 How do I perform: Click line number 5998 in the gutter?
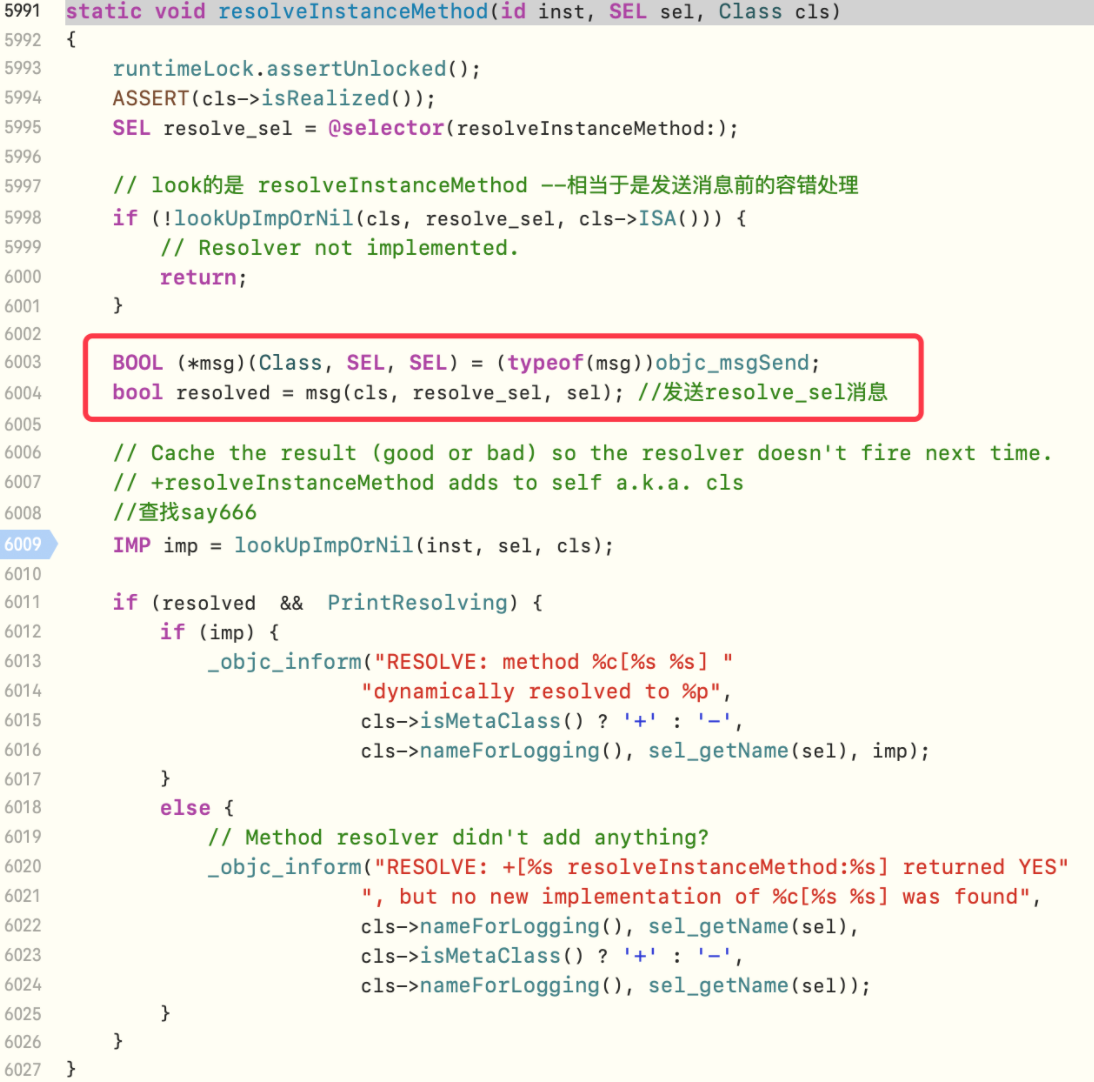coord(22,217)
